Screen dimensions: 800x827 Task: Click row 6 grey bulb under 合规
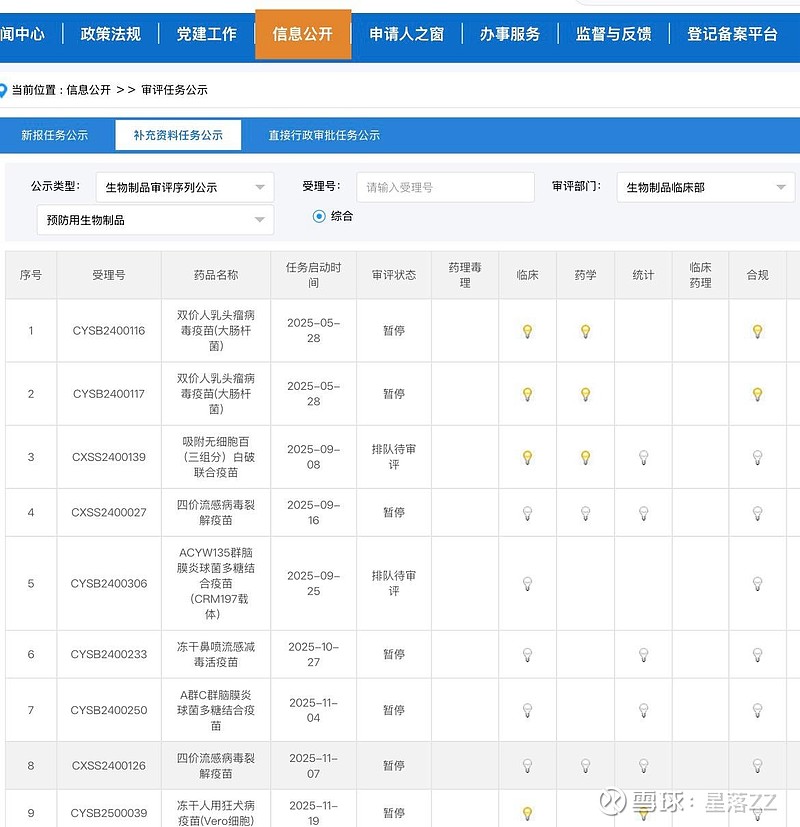(757, 655)
